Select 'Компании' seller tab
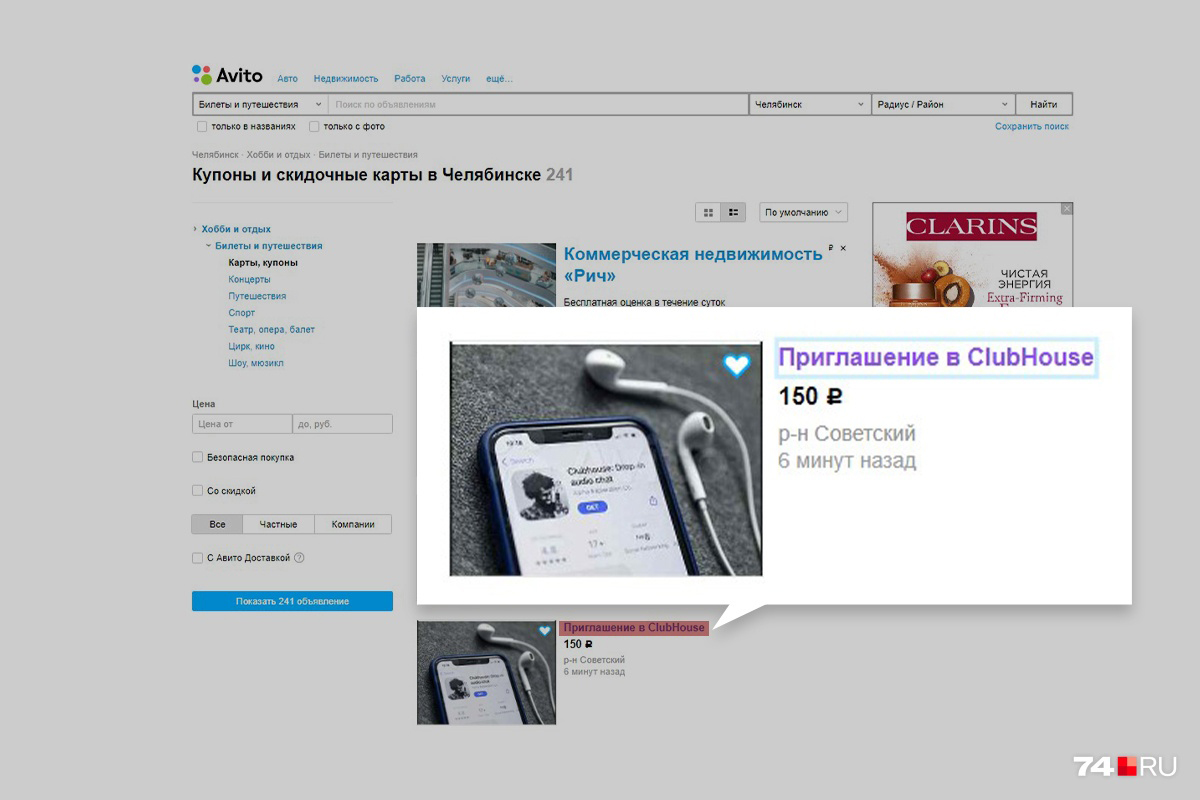Viewport: 1200px width, 800px height. pos(353,524)
